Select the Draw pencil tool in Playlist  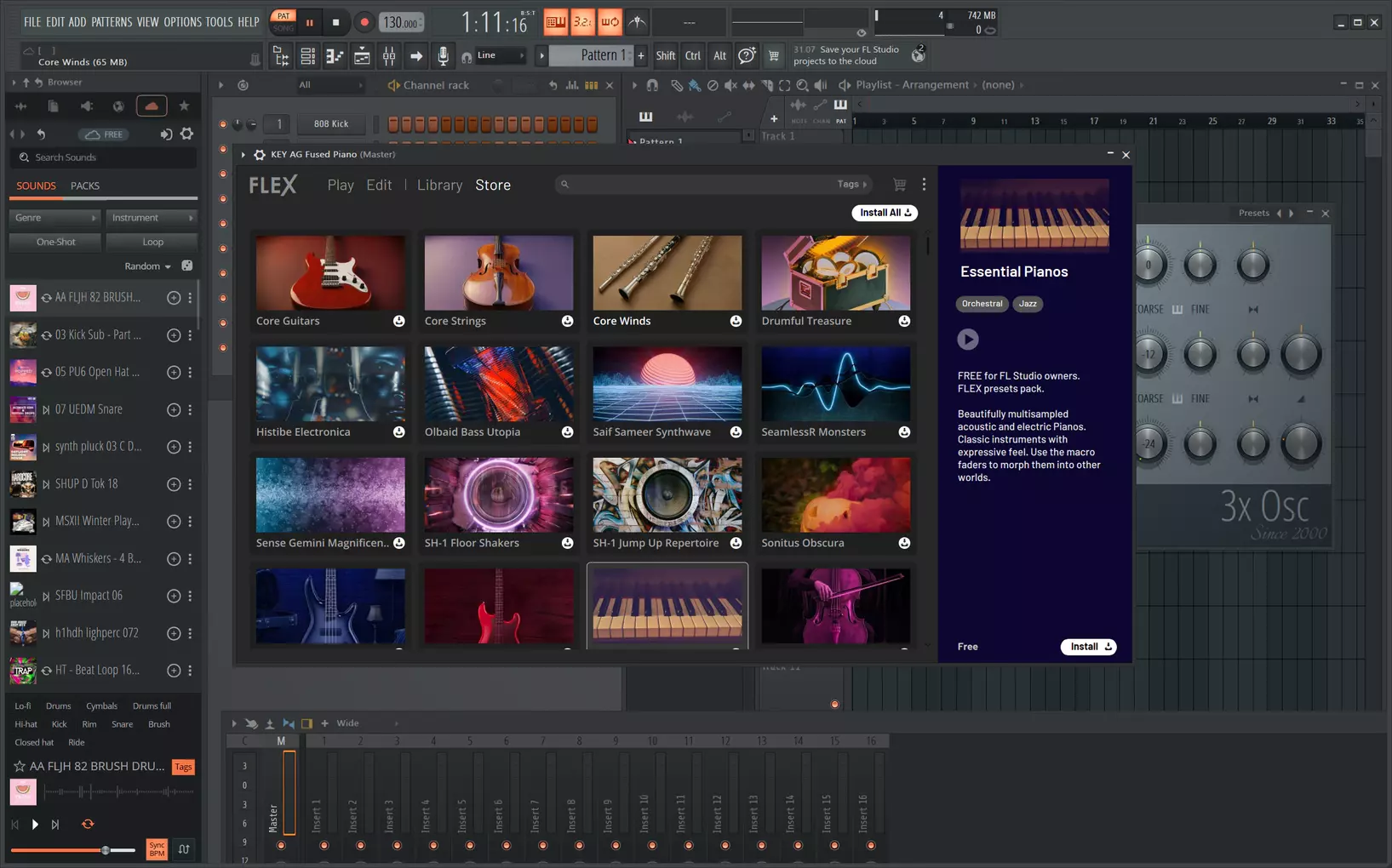[677, 85]
